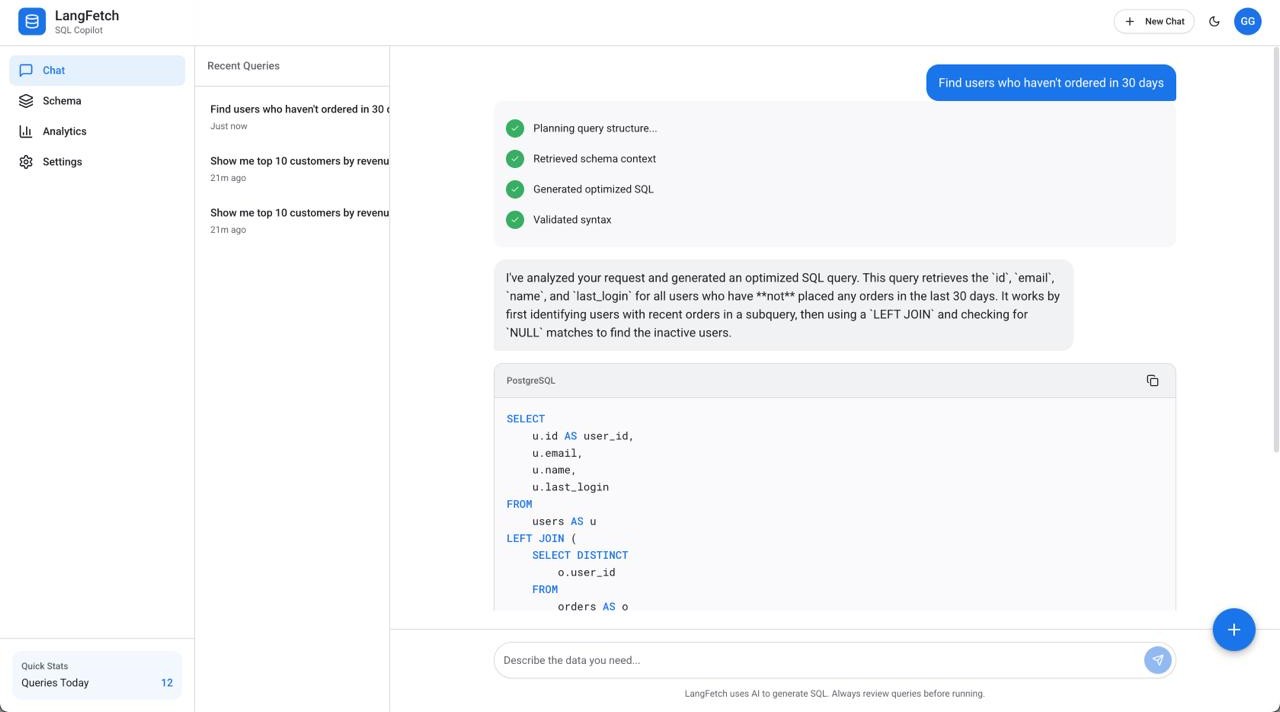Screen dimensions: 1280x712
Task: Click the send paper plane icon
Action: click(x=1156, y=659)
